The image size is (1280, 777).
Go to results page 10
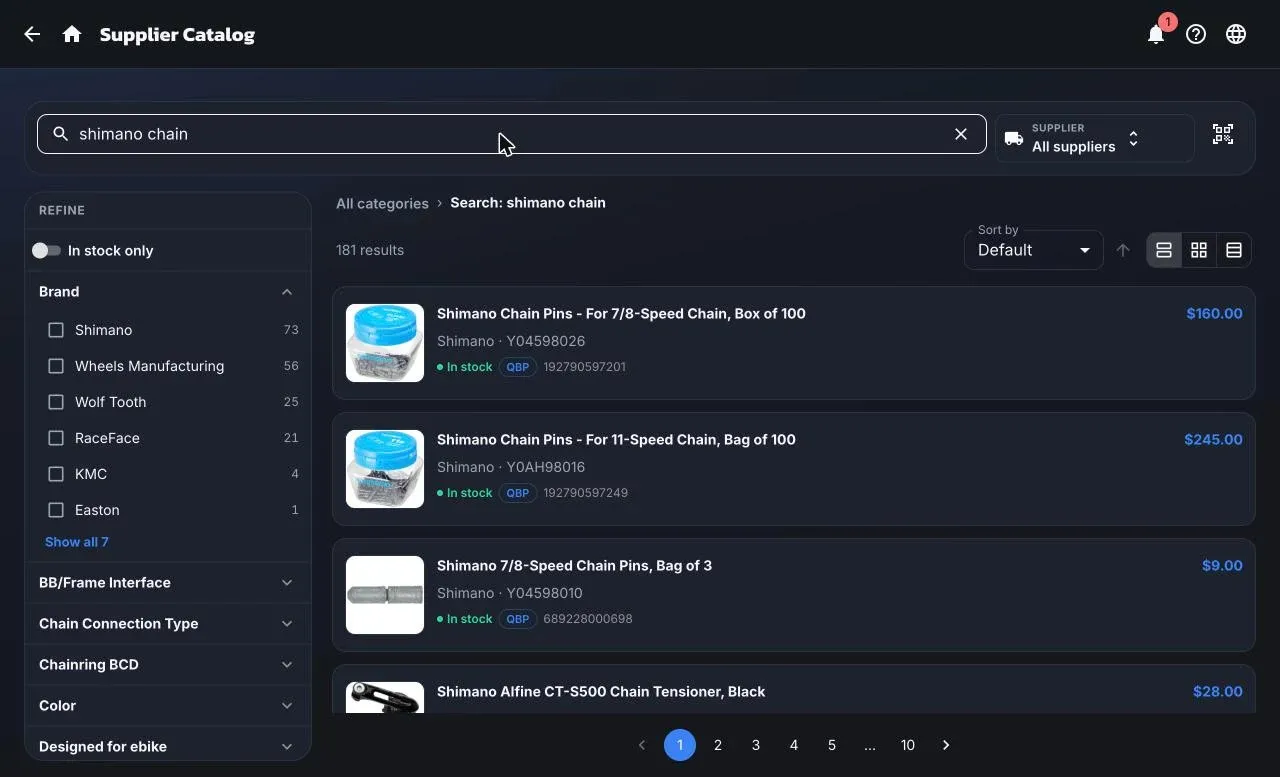[908, 745]
